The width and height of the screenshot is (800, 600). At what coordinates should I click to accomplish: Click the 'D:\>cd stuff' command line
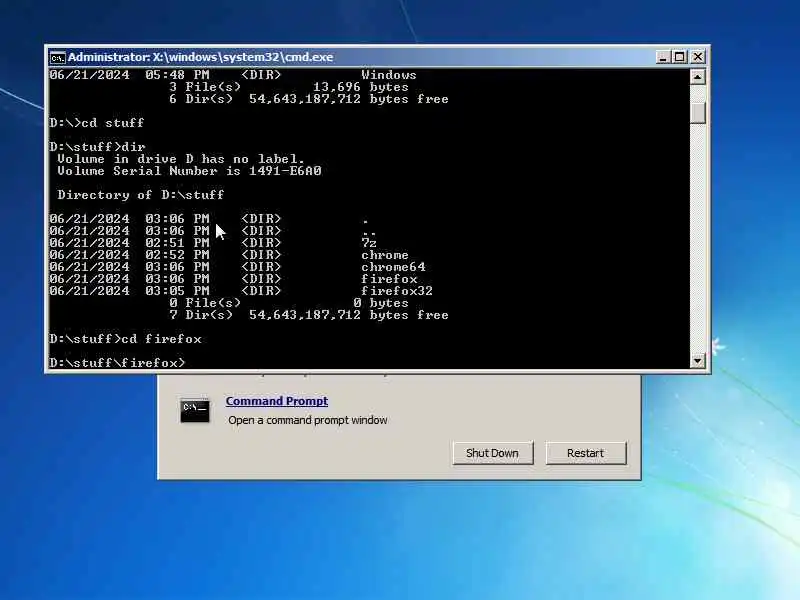[x=97, y=123]
